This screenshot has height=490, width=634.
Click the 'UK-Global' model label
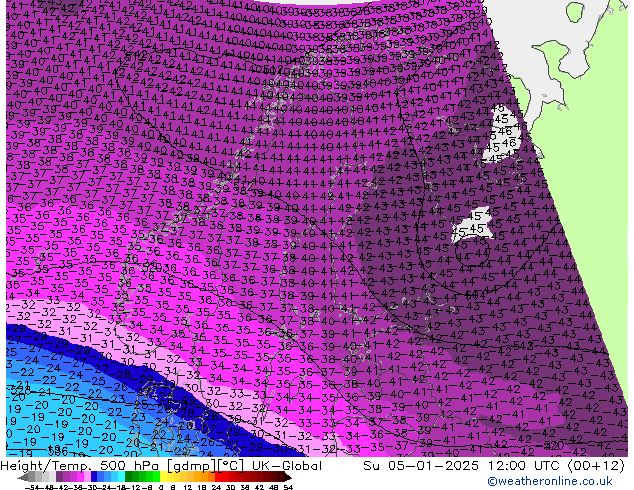[x=287, y=466]
